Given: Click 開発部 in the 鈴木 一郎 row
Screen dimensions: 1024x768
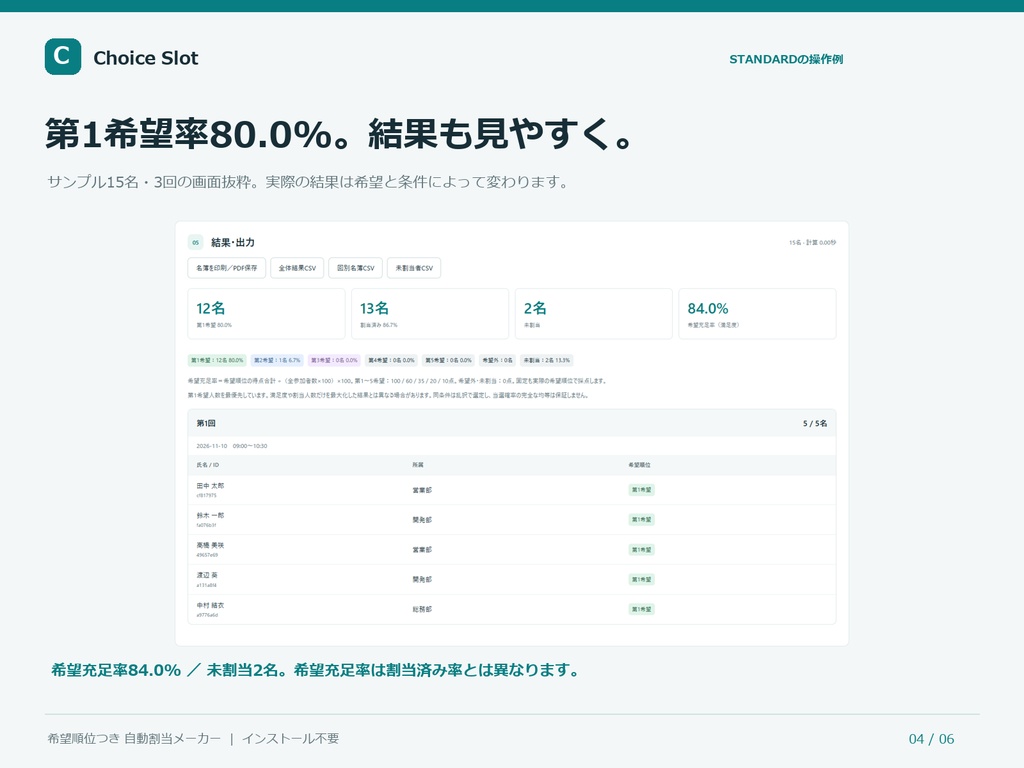Looking at the screenshot, I should [422, 520].
